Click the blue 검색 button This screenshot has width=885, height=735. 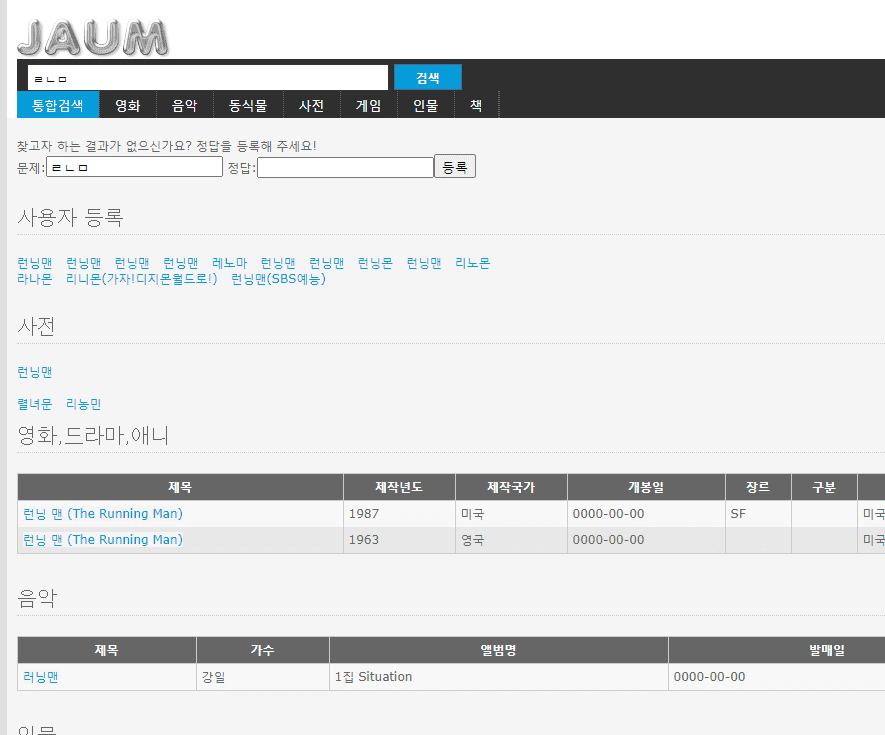point(428,77)
